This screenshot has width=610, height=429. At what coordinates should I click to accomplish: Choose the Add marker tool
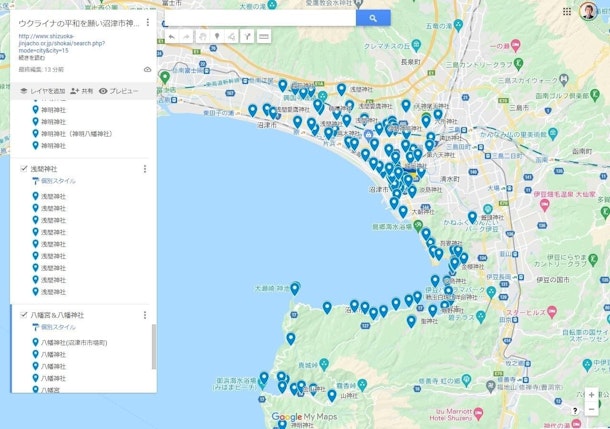(217, 37)
